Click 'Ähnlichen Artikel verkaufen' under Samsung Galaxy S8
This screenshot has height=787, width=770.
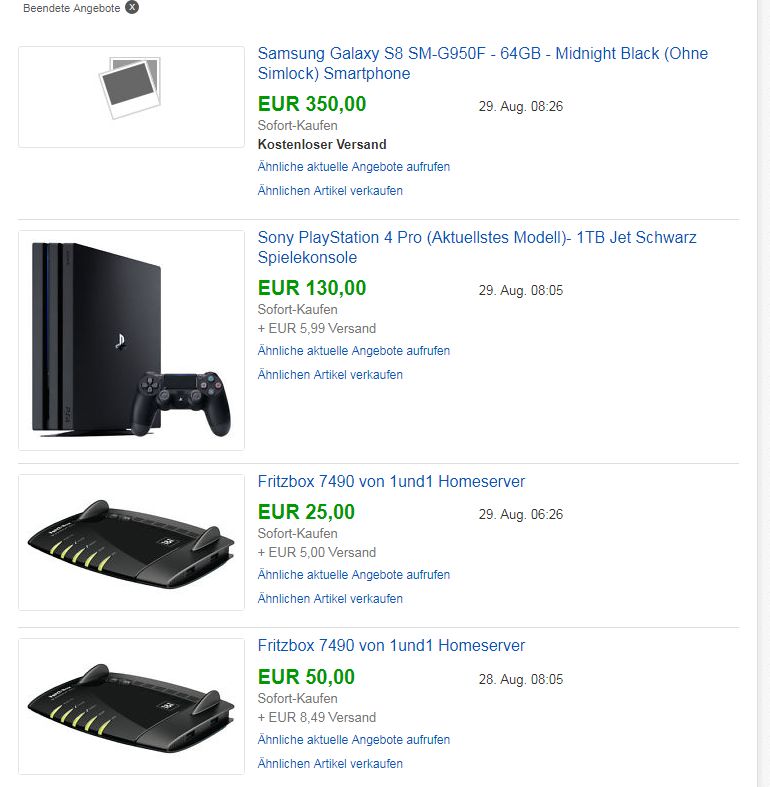click(330, 191)
